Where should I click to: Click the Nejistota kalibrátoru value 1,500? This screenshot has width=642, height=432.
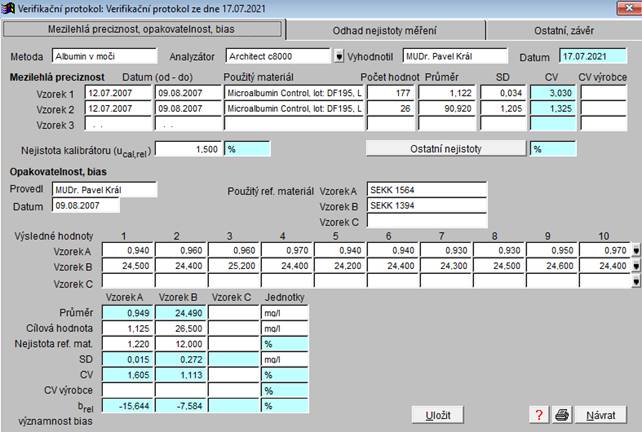click(188, 148)
